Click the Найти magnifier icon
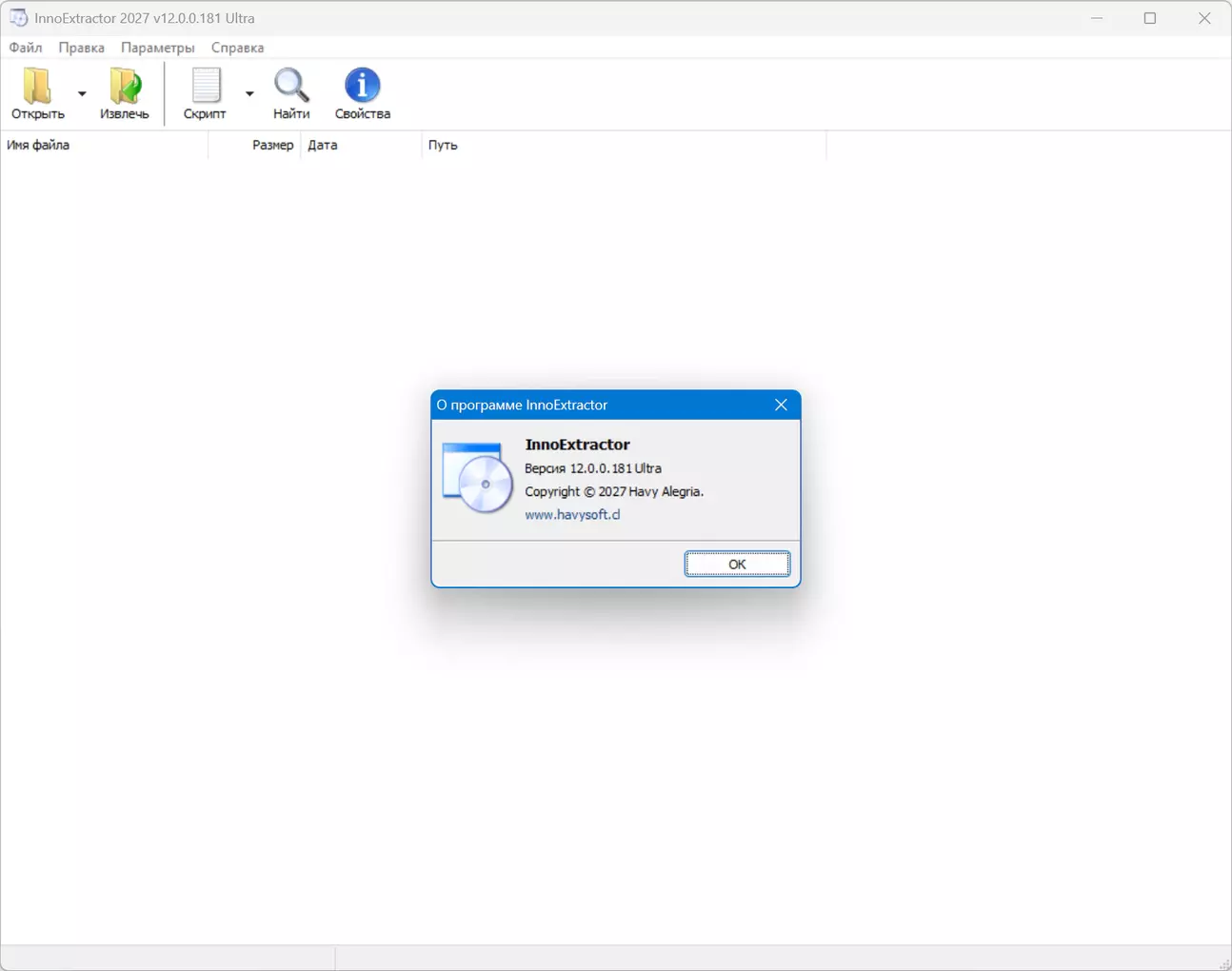Image resolution: width=1232 pixels, height=971 pixels. (291, 85)
